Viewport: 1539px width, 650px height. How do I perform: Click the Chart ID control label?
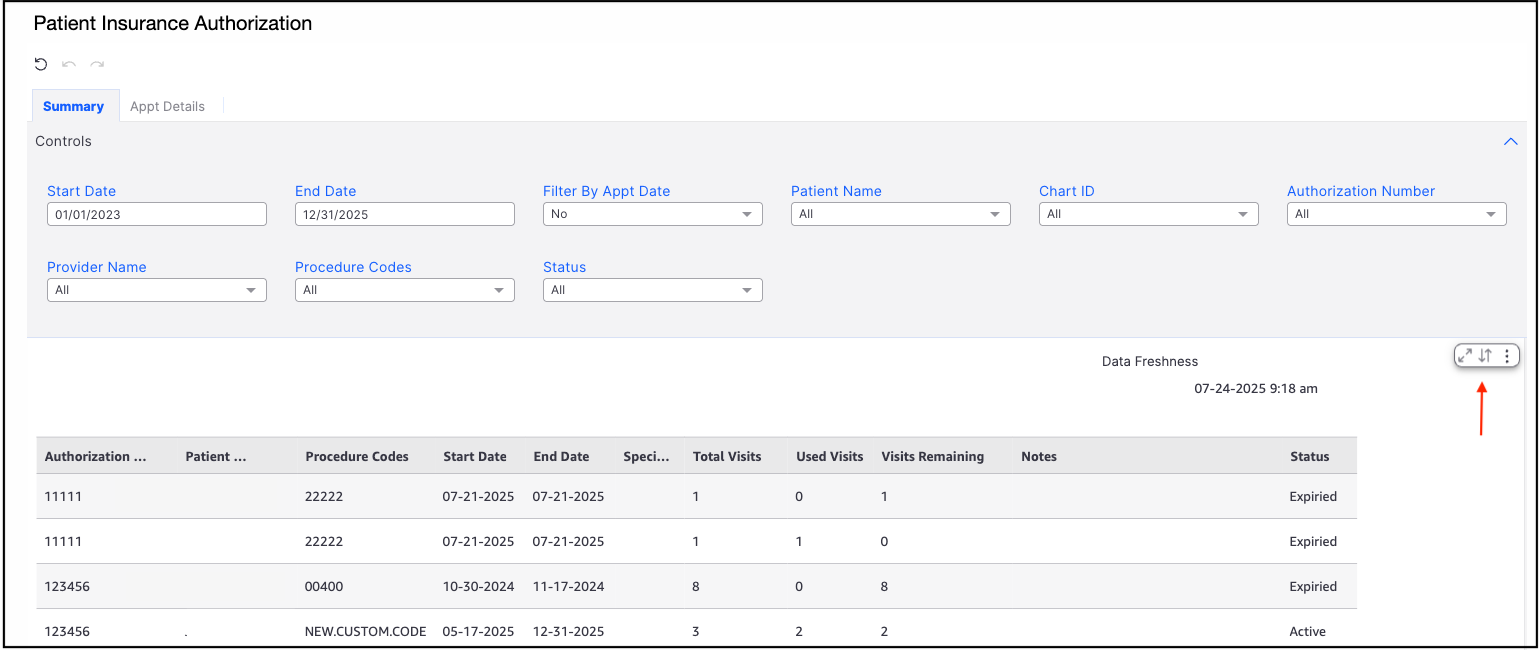pos(1066,191)
